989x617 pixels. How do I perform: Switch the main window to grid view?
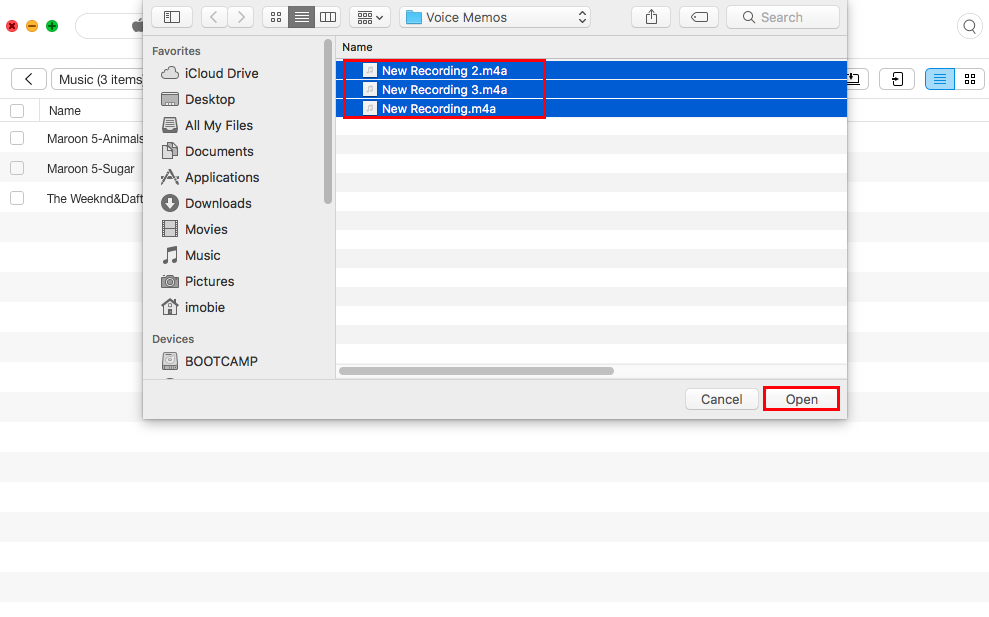pyautogui.click(x=970, y=79)
